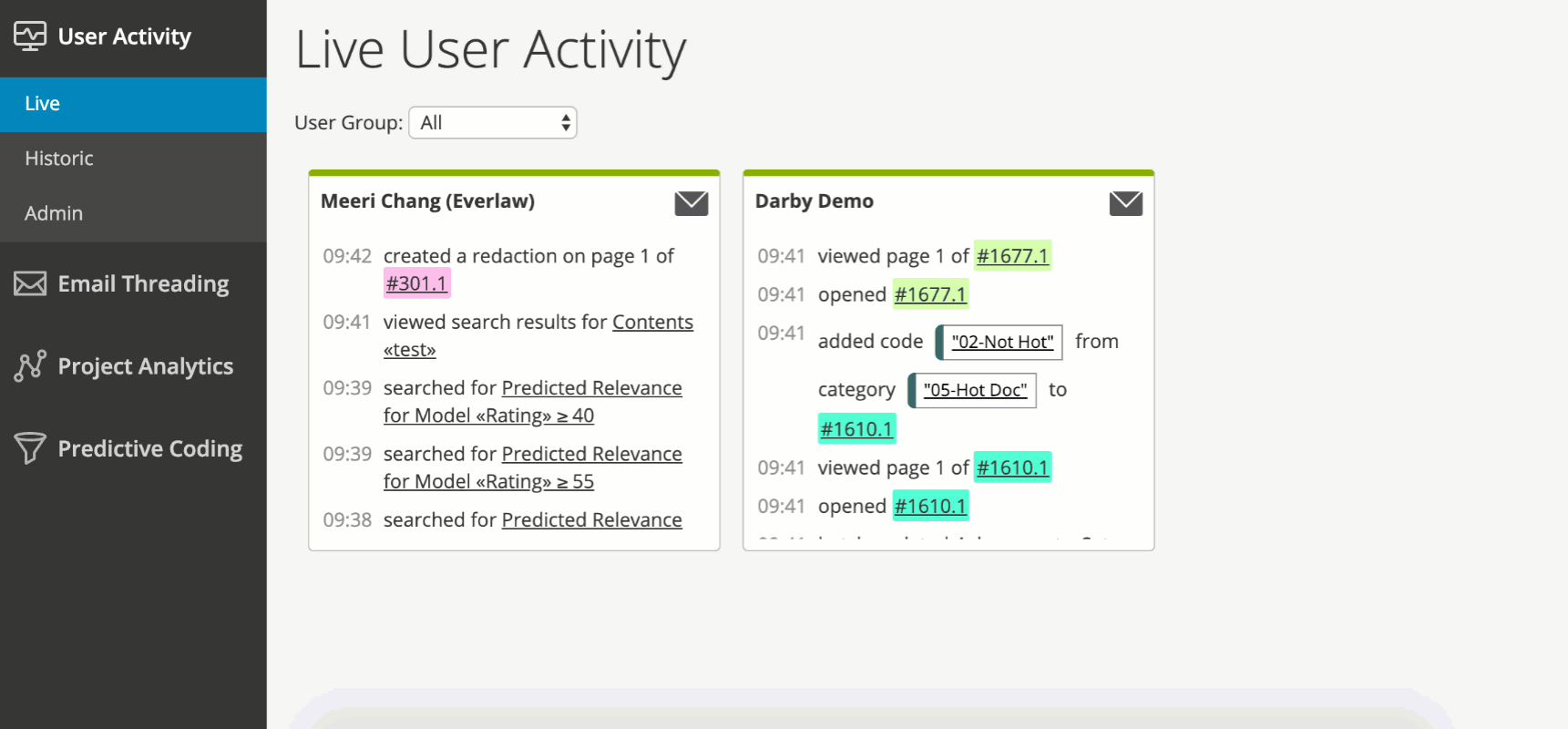Viewport: 1568px width, 729px height.
Task: Click the User Activity monitor icon
Action: tap(30, 36)
